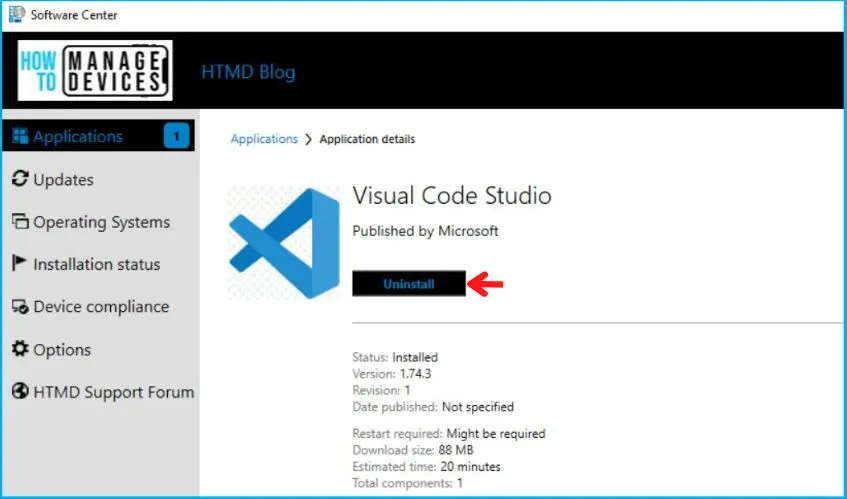Open Device compliance page

tap(101, 307)
